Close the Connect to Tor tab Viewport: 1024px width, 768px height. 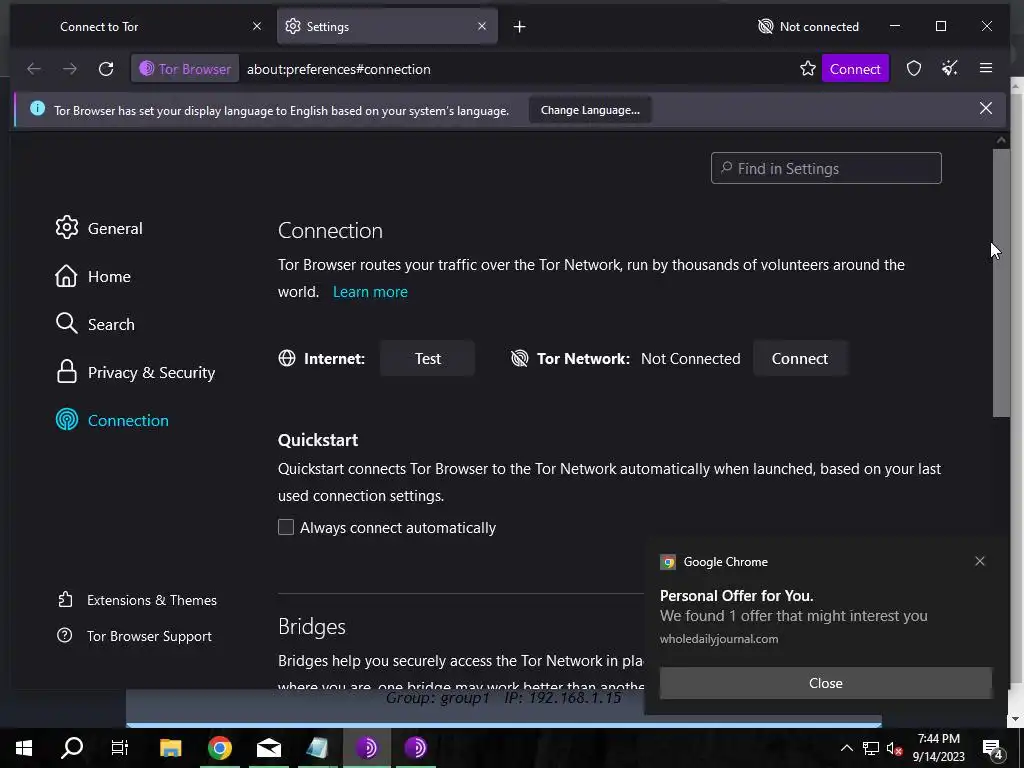tap(257, 26)
